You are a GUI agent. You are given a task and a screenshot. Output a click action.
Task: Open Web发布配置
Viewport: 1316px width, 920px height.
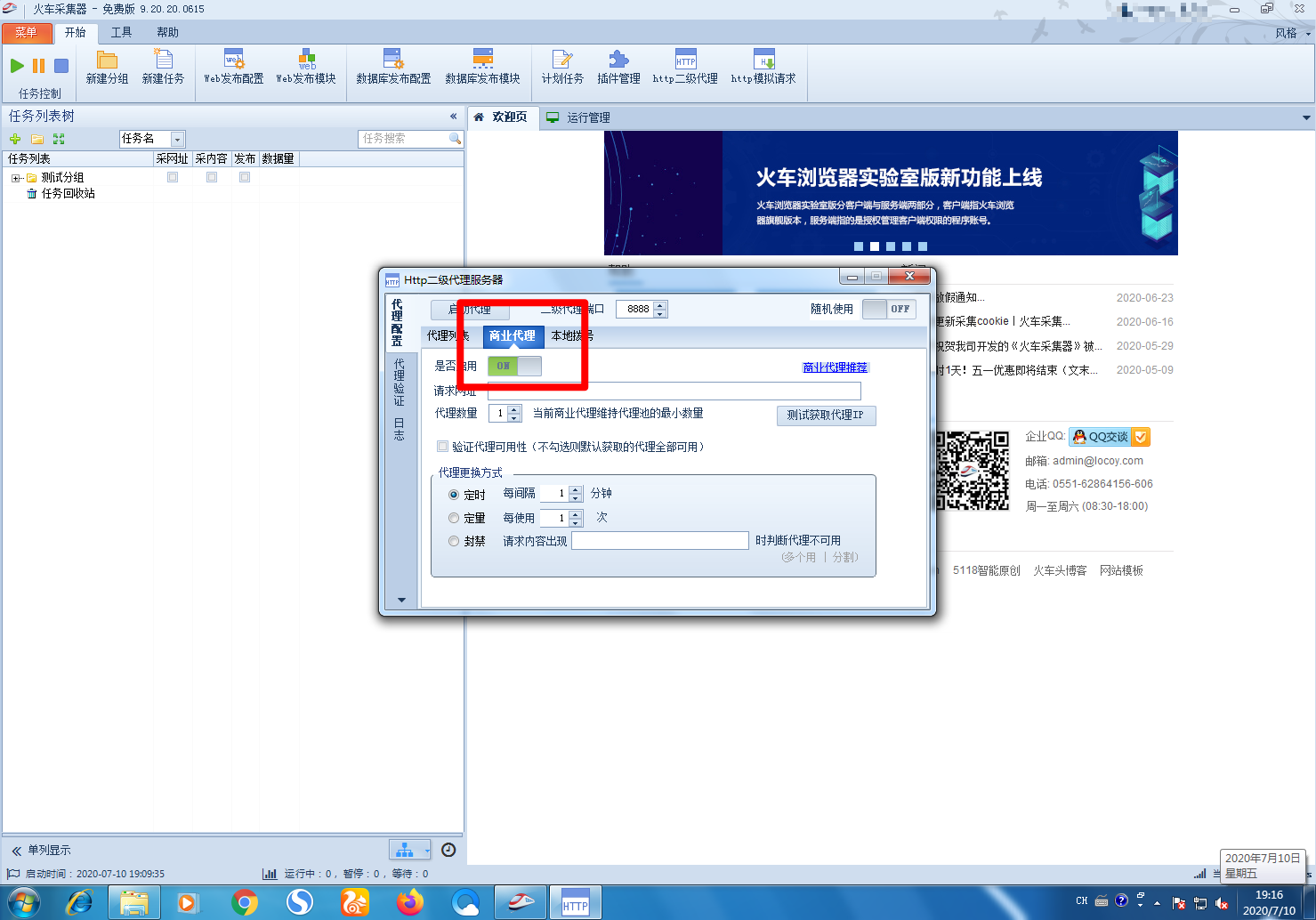[234, 68]
